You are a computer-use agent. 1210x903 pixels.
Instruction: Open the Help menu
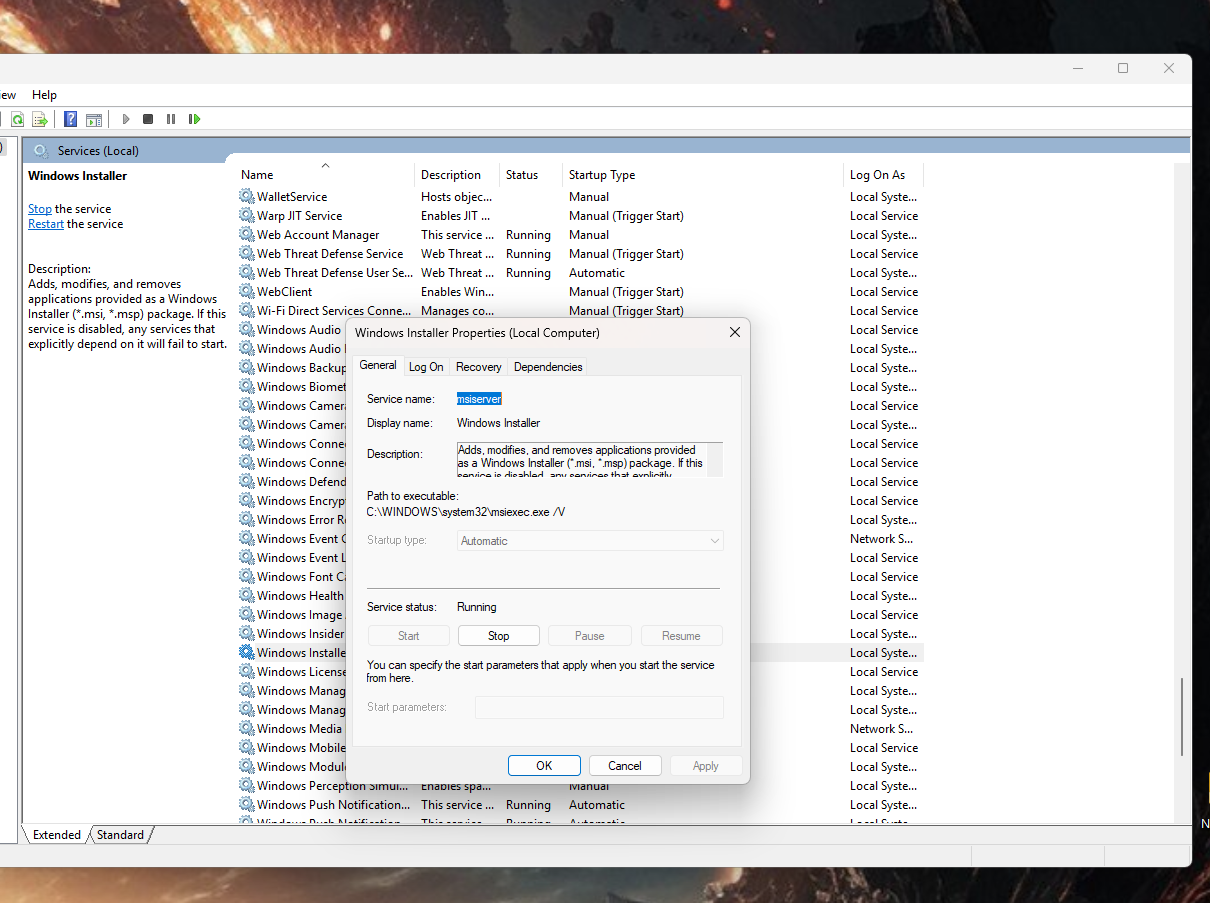pyautogui.click(x=44, y=94)
